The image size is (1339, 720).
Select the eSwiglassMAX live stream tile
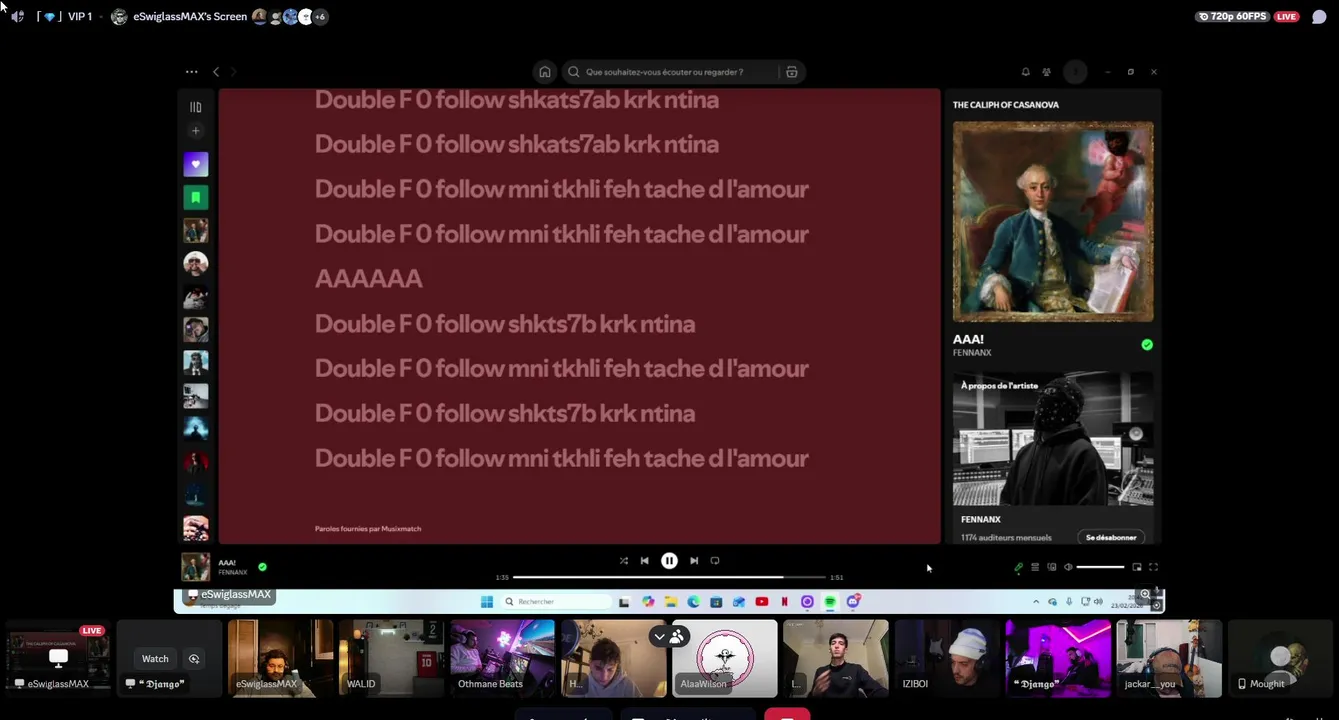(x=58, y=658)
